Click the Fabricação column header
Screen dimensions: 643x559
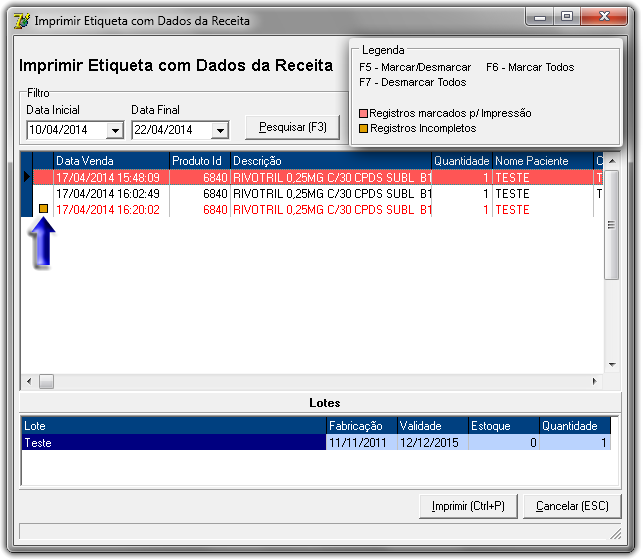(362, 426)
